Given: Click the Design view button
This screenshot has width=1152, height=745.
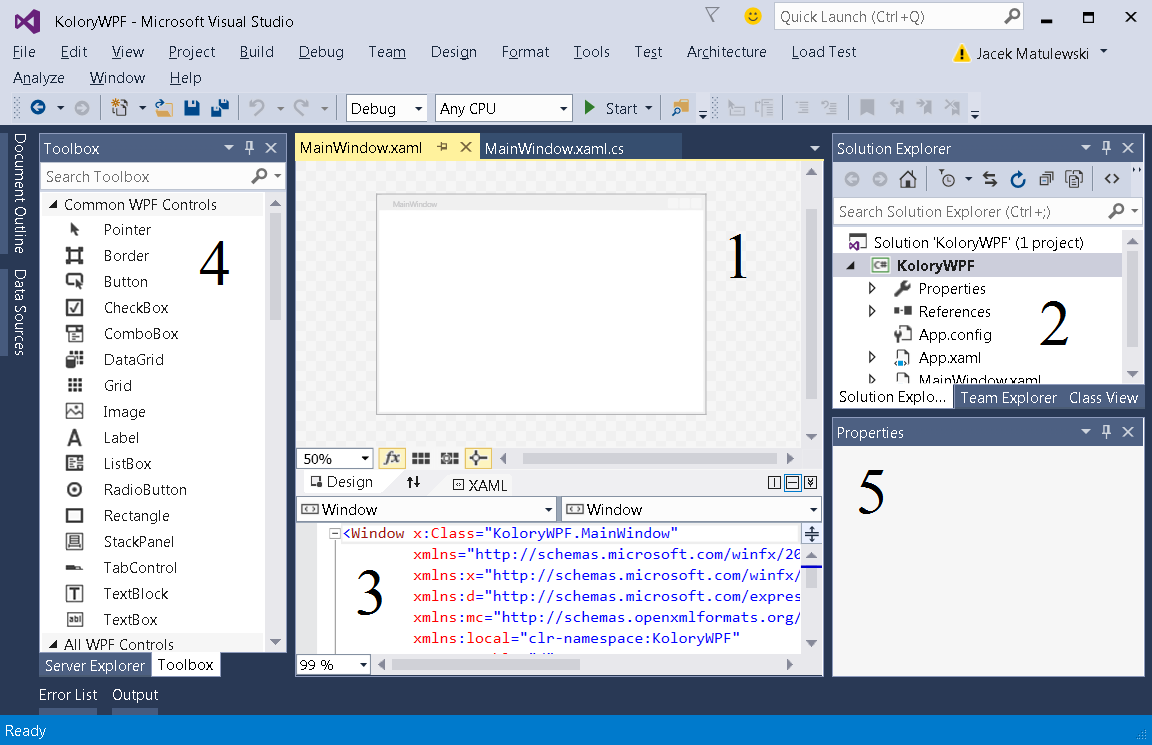Looking at the screenshot, I should [x=342, y=482].
